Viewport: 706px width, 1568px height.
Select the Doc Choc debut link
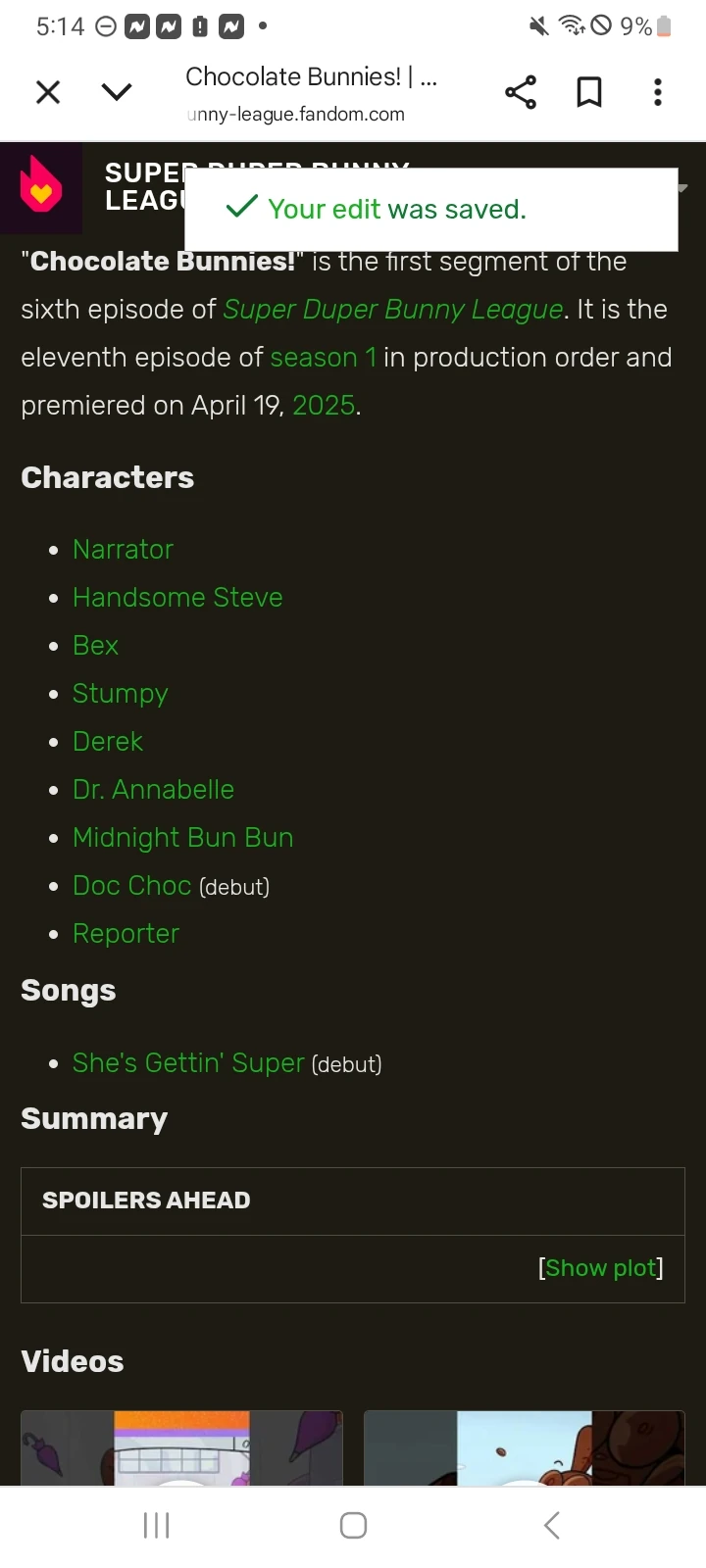point(131,885)
